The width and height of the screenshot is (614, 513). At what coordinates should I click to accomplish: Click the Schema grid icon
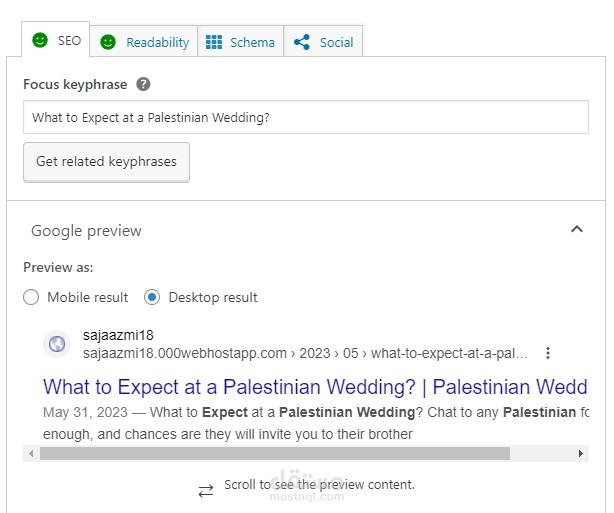tap(214, 42)
